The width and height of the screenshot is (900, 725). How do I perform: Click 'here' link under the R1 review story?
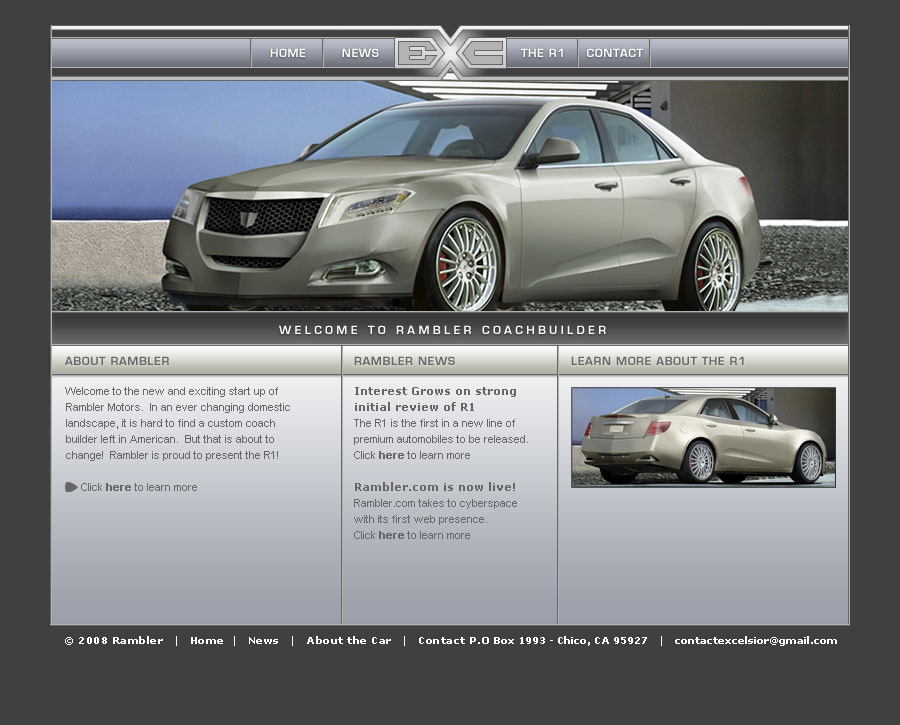(391, 455)
